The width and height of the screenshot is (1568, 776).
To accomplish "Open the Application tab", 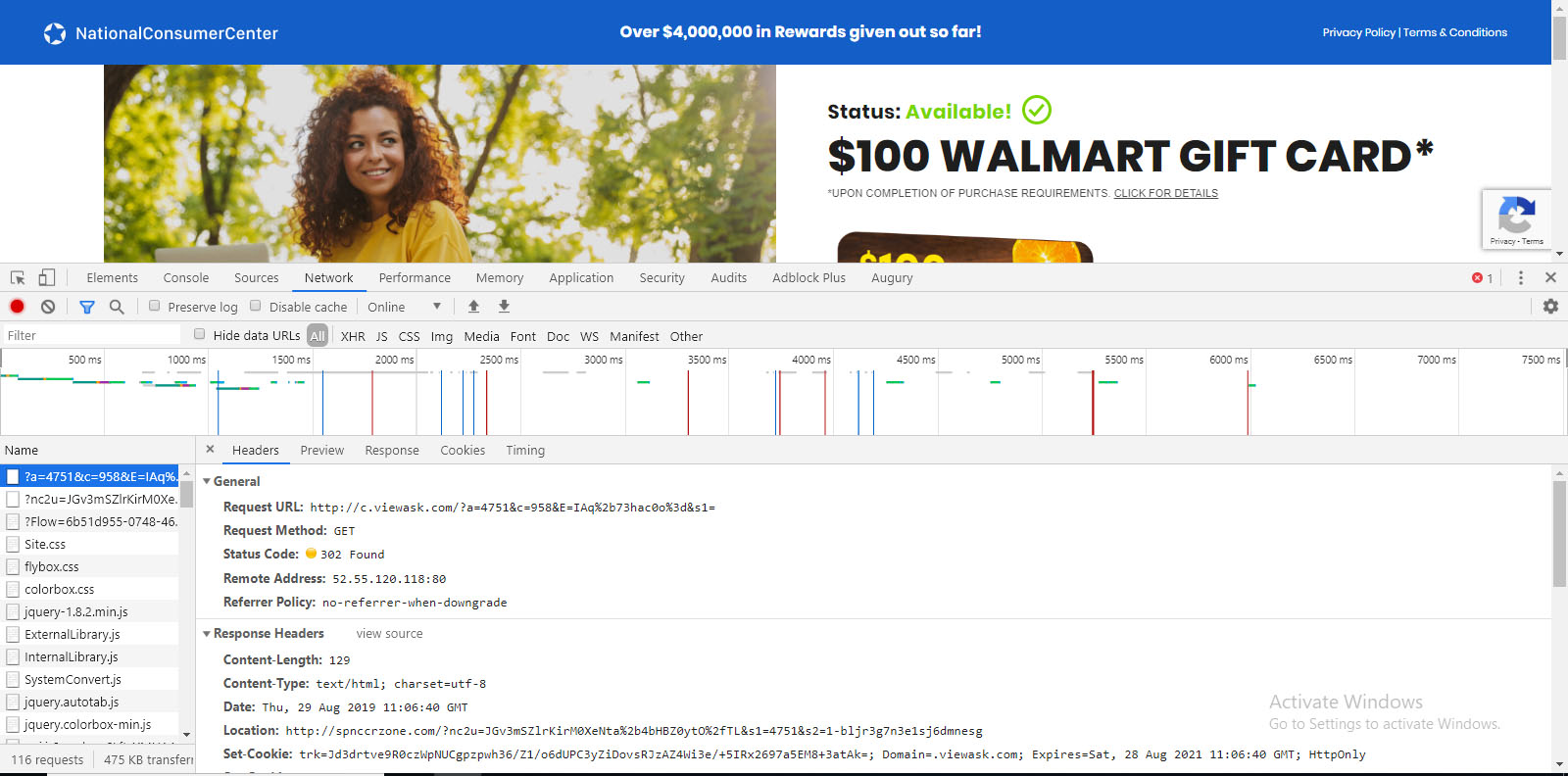I will 581,278.
